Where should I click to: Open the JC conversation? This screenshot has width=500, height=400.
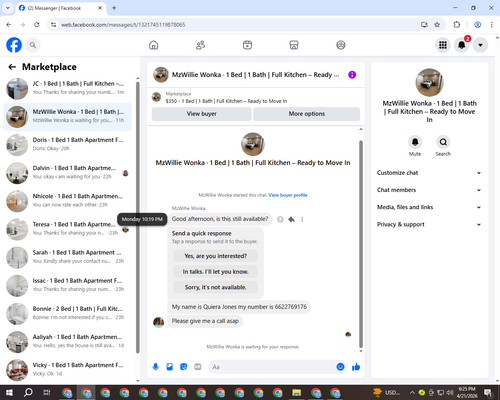point(67,88)
